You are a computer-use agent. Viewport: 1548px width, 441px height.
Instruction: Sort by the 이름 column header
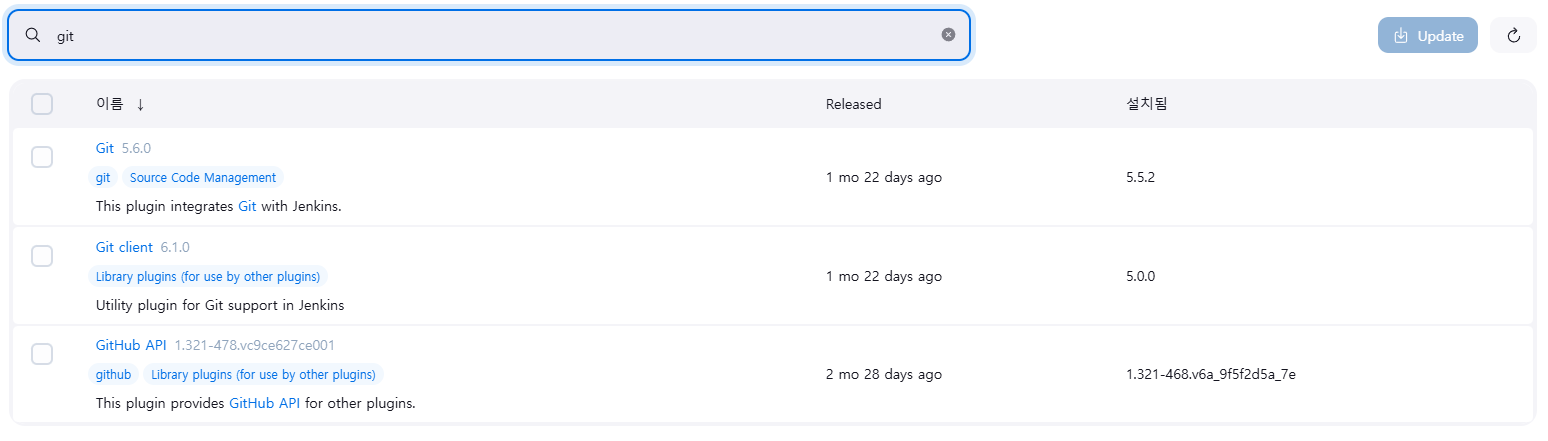point(110,104)
